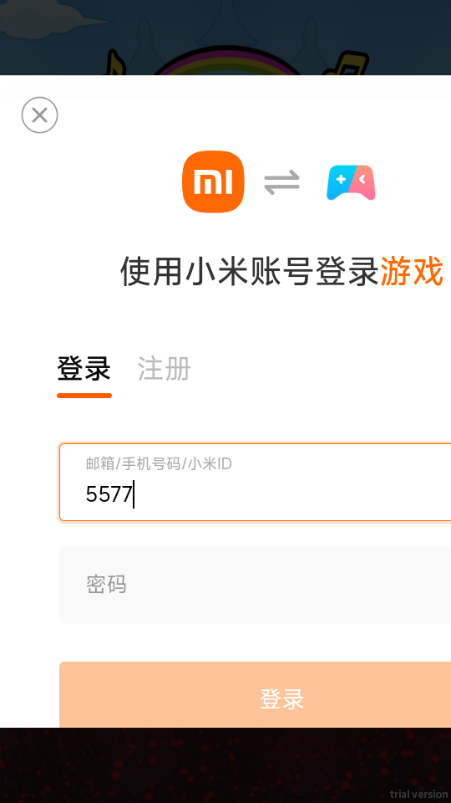The width and height of the screenshot is (451, 803).
Task: Switch to the 注册 tab
Action: click(164, 369)
